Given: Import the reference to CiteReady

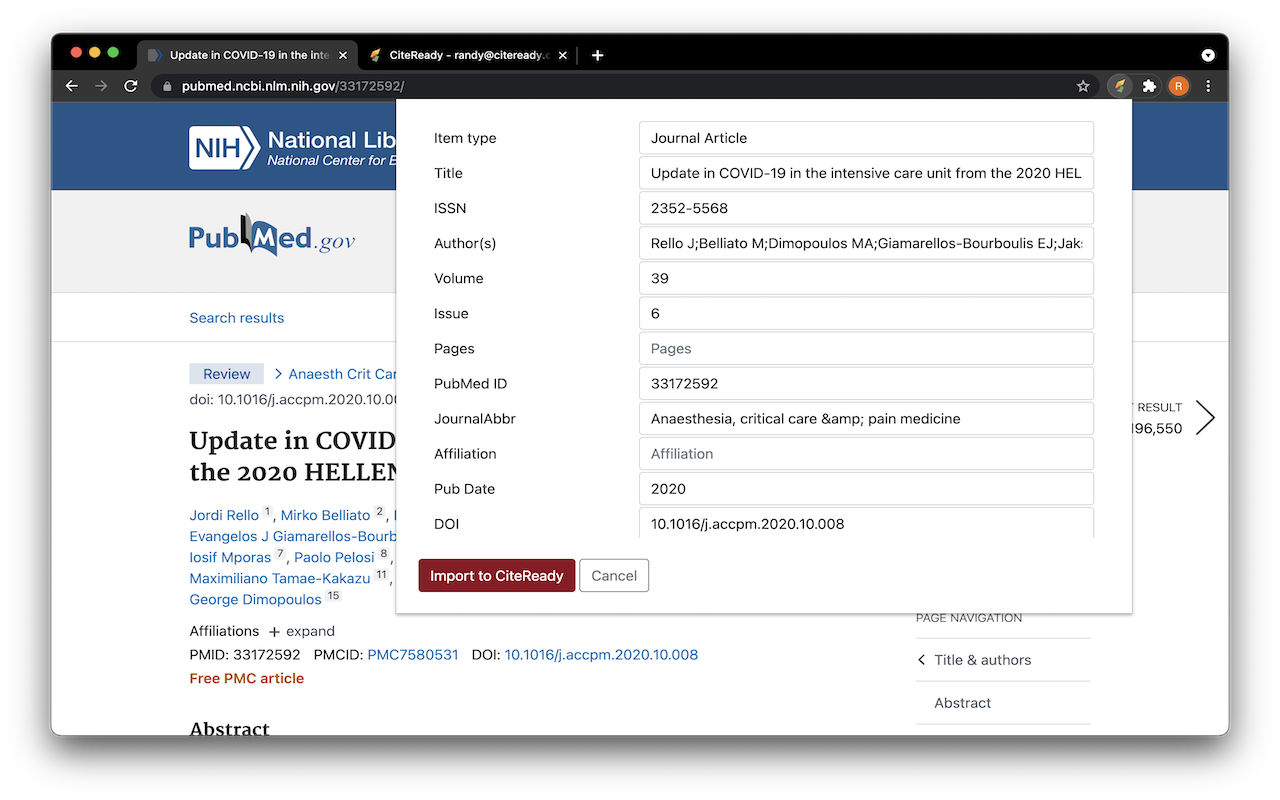Looking at the screenshot, I should click(x=497, y=575).
